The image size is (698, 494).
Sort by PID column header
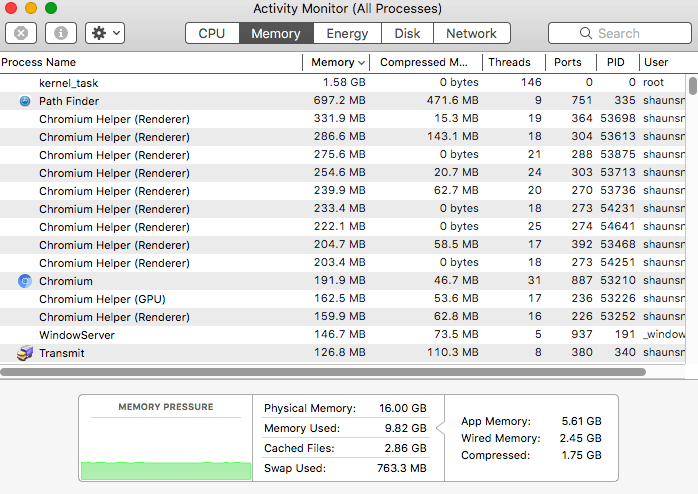tap(616, 62)
